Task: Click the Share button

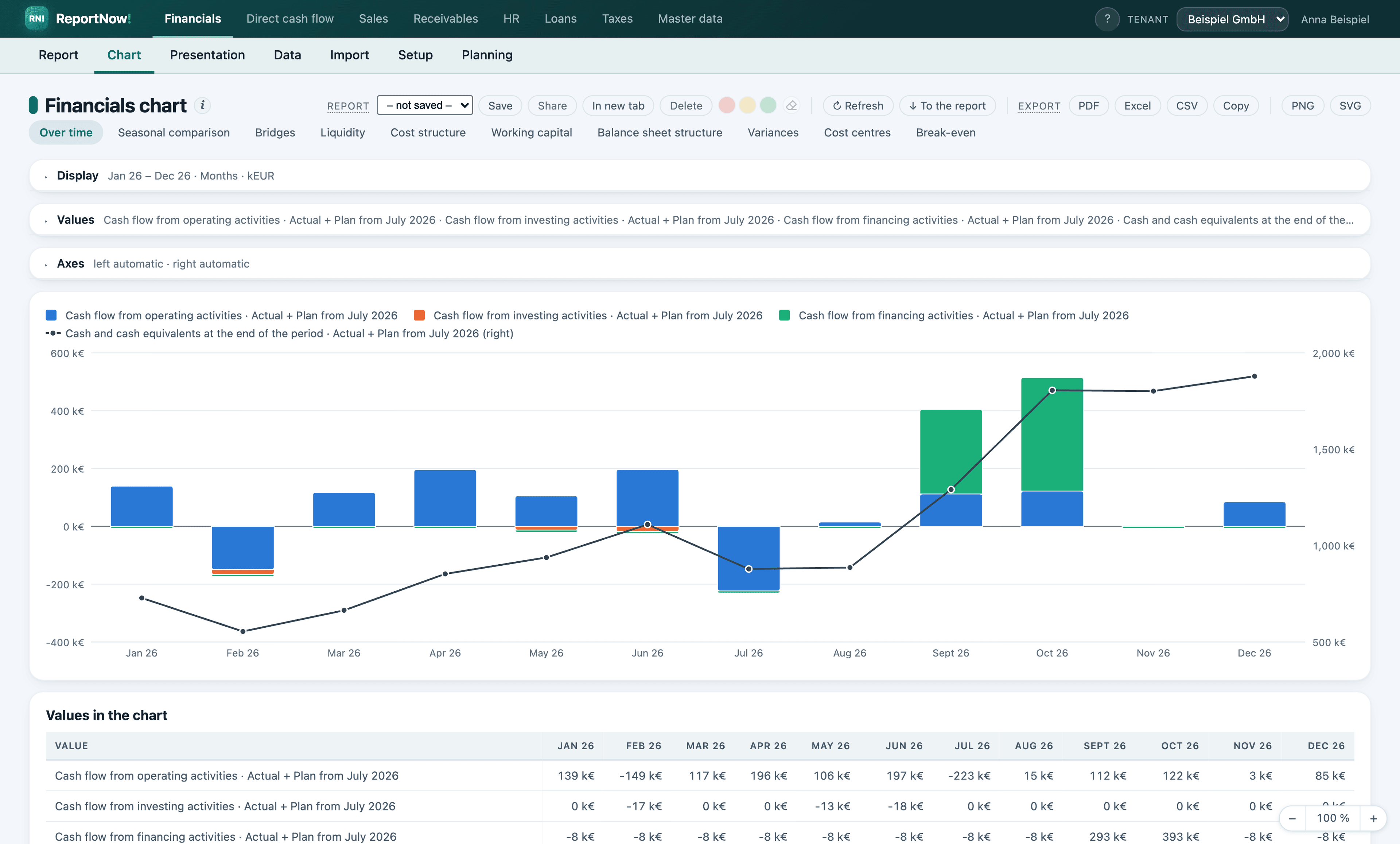Action: click(x=552, y=105)
